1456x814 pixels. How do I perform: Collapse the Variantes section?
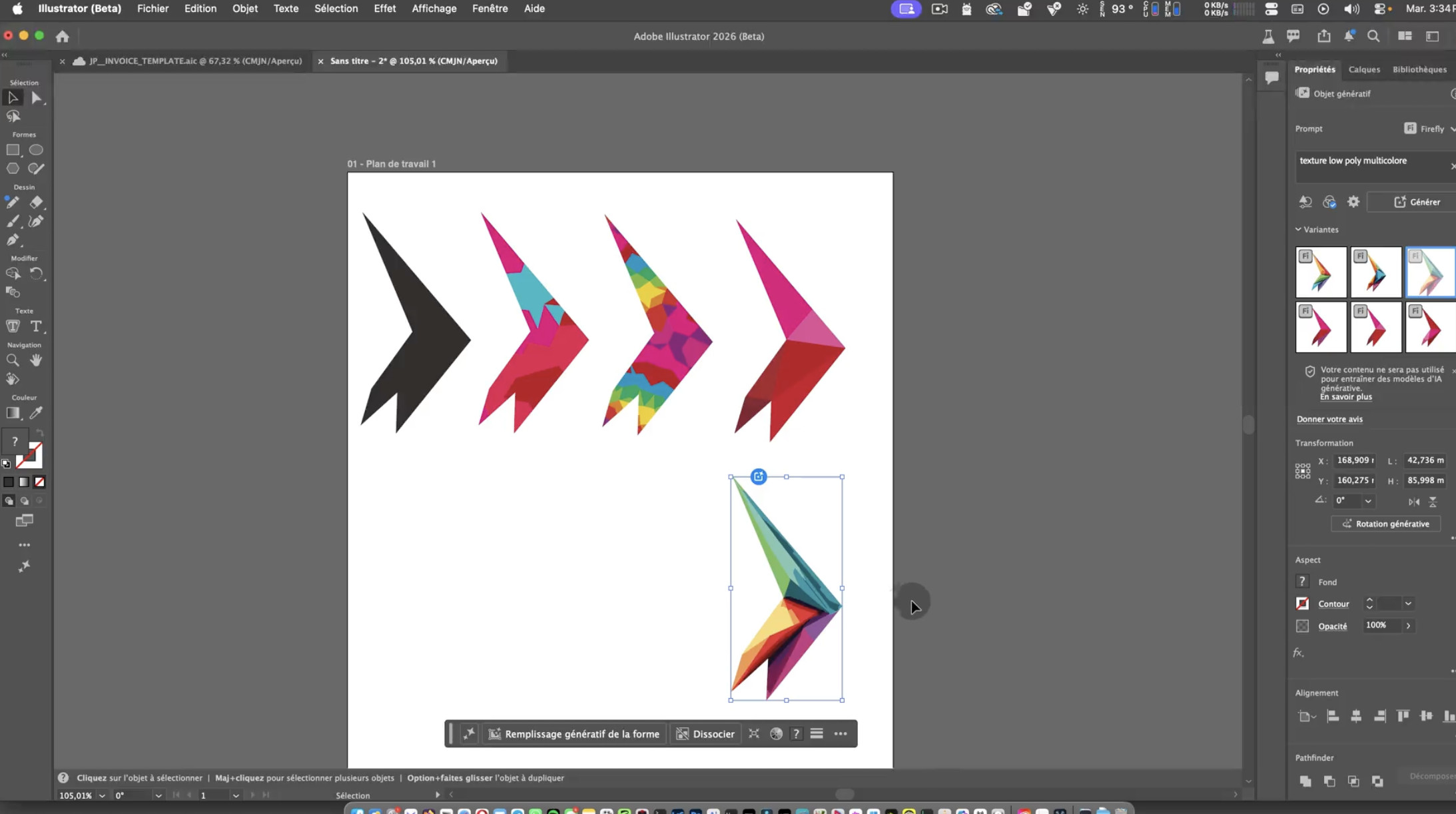pos(1298,229)
